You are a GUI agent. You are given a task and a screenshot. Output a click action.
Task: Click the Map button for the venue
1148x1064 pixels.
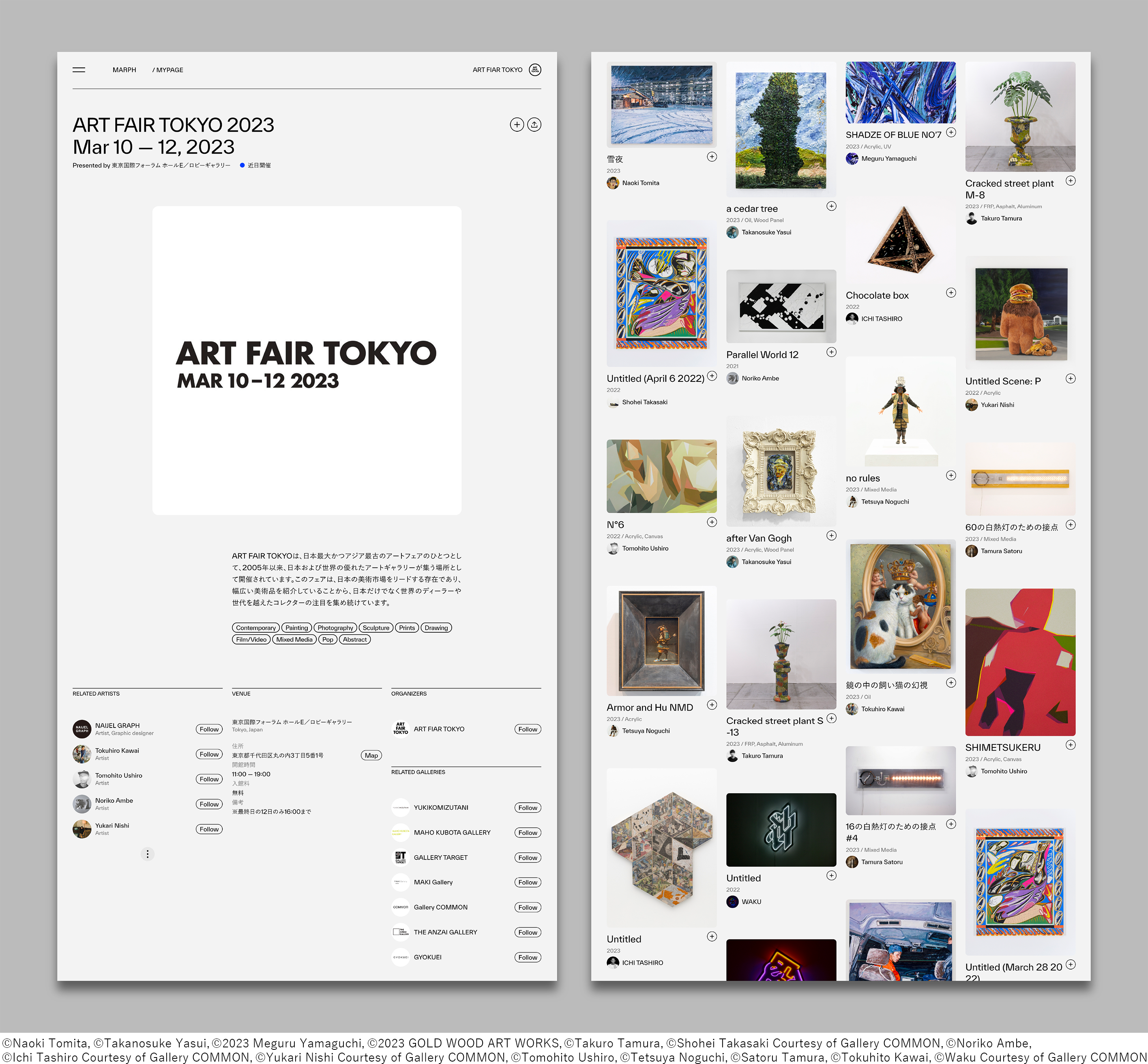pos(371,755)
